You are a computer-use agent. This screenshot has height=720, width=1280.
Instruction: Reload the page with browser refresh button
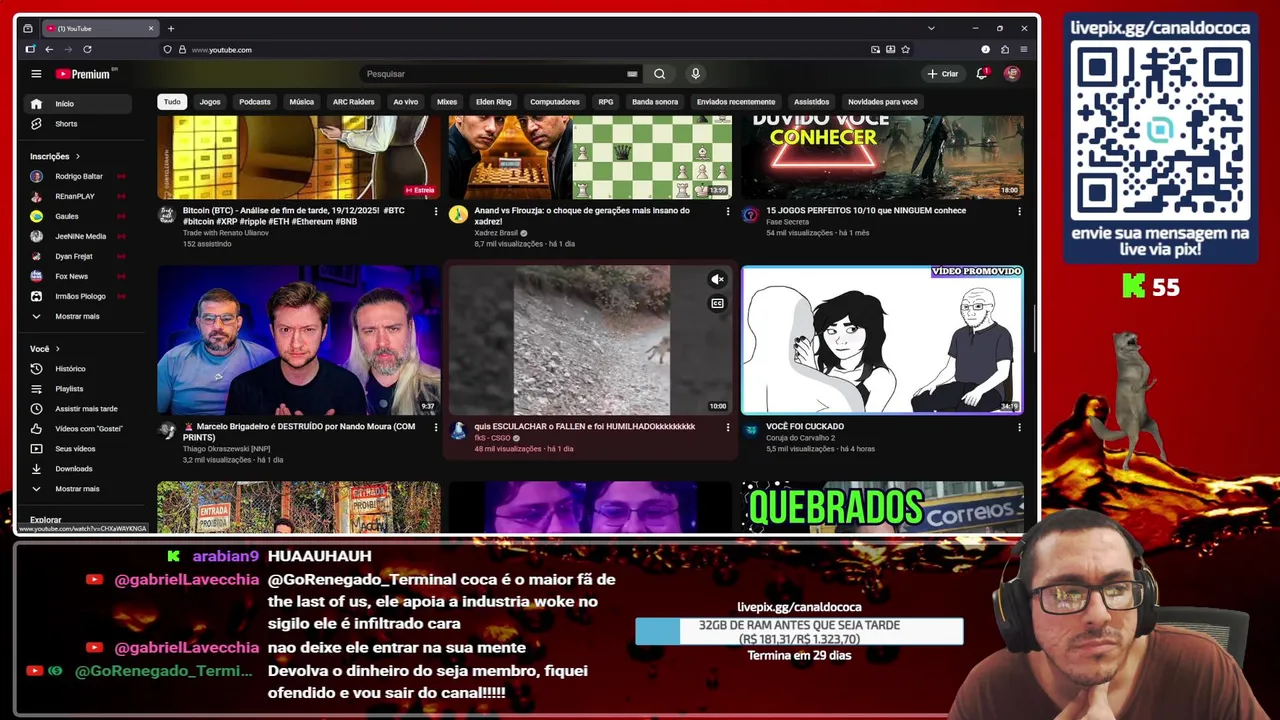[x=87, y=49]
